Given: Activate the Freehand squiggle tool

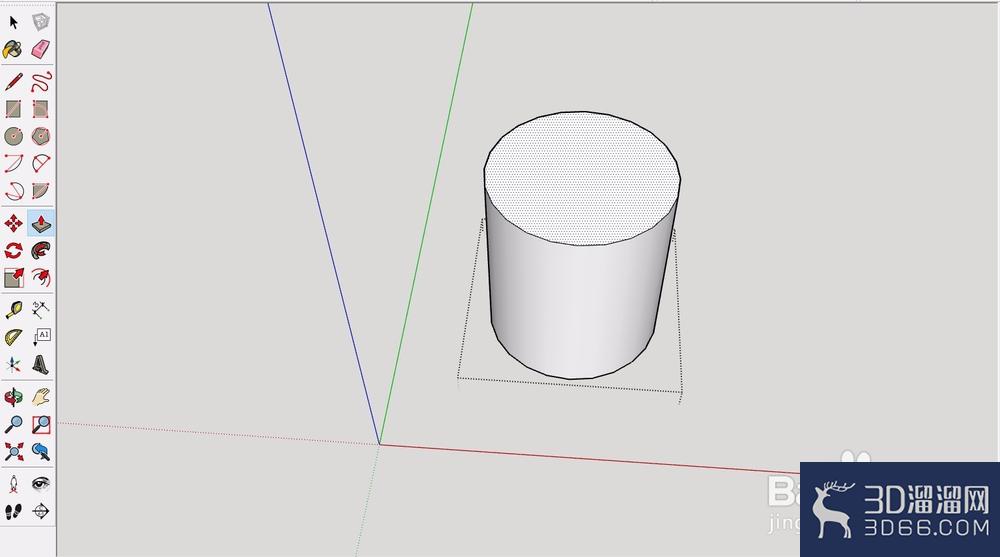Looking at the screenshot, I should 41,82.
